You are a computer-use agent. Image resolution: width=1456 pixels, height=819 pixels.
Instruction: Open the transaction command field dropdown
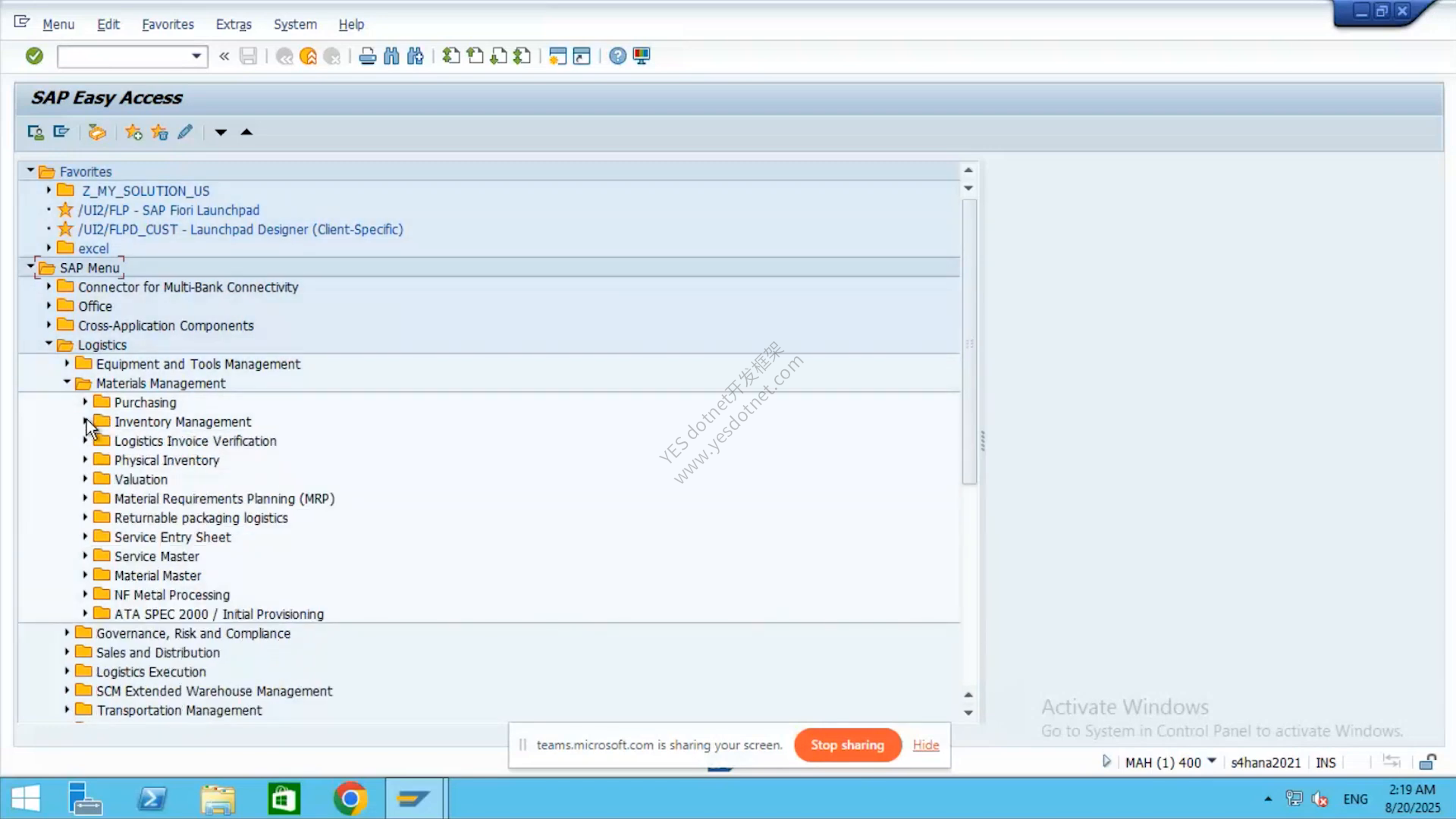point(196,56)
